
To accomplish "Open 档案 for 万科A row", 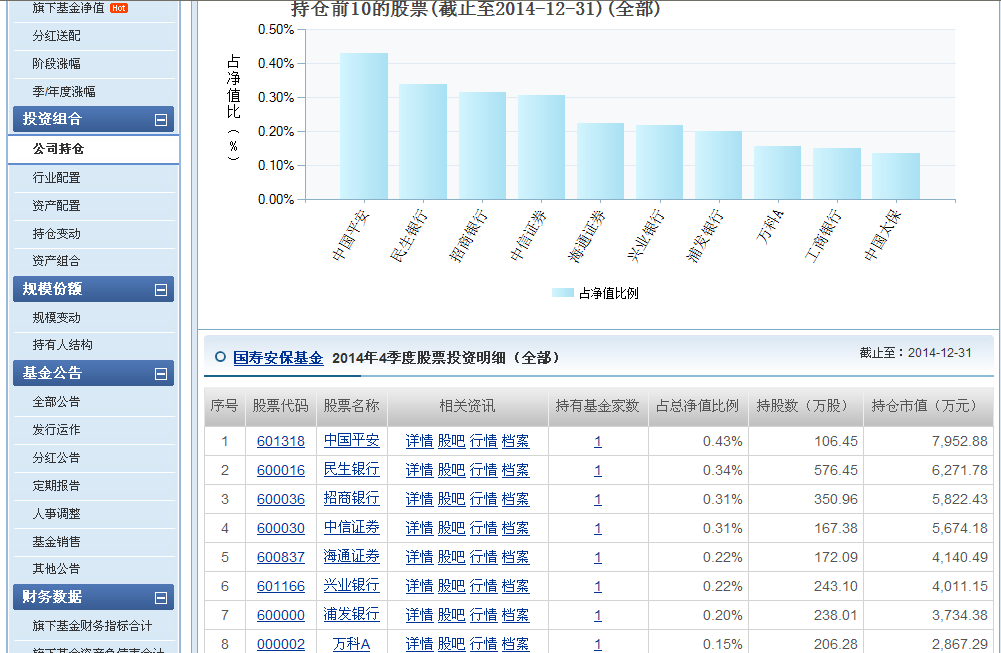I will [515, 645].
